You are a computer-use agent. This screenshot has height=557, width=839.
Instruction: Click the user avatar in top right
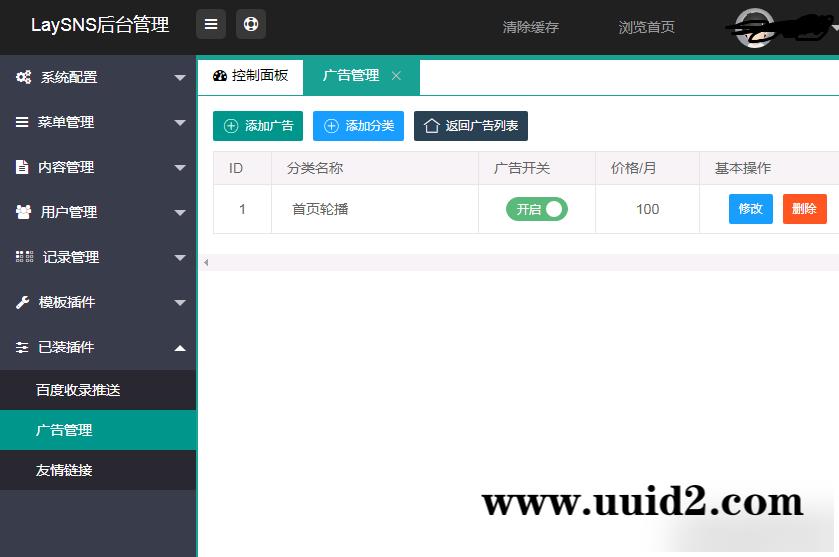(753, 27)
